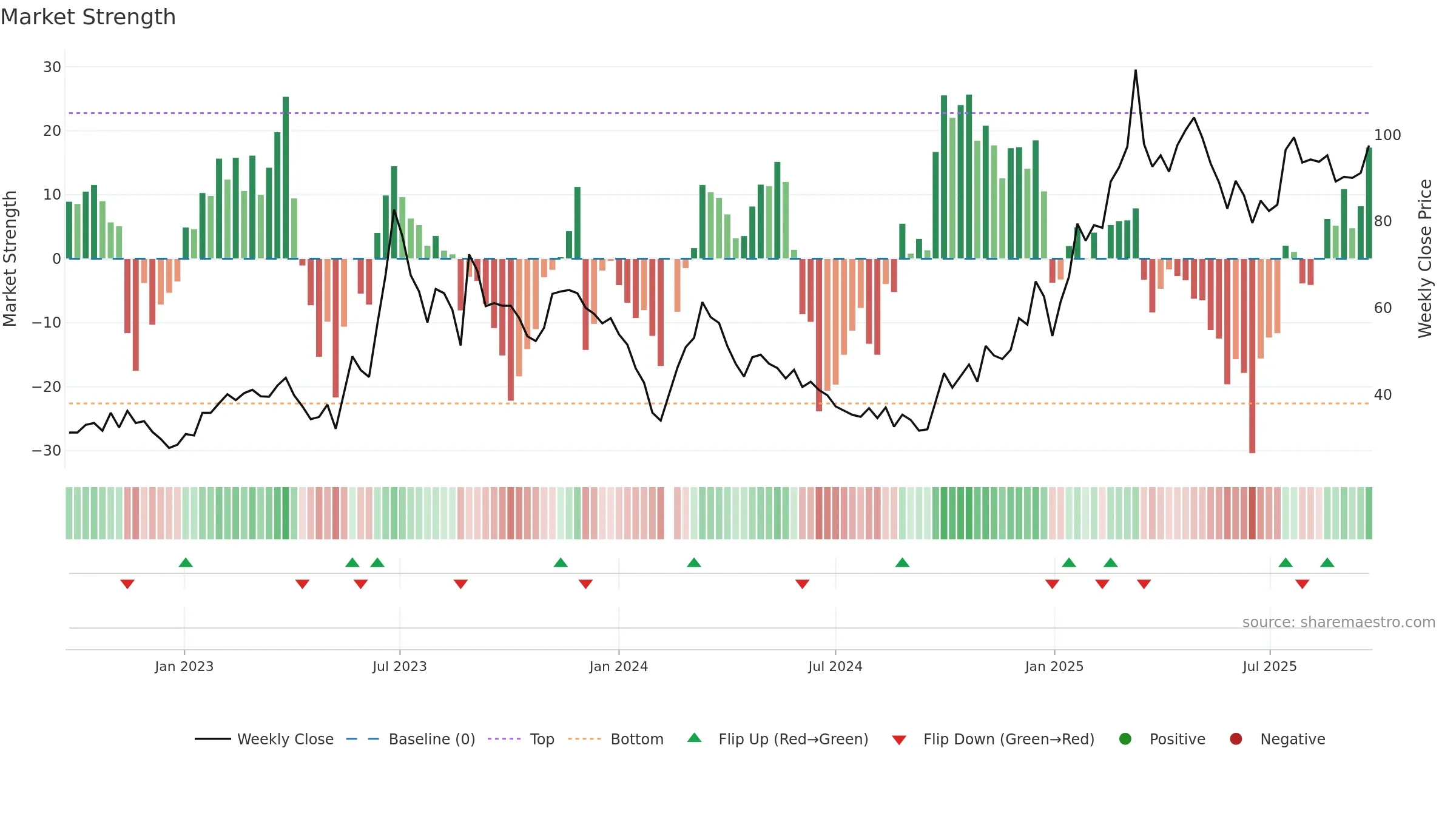Click the Jan 2025 x-axis label
The width and height of the screenshot is (1456, 819).
tap(1054, 667)
